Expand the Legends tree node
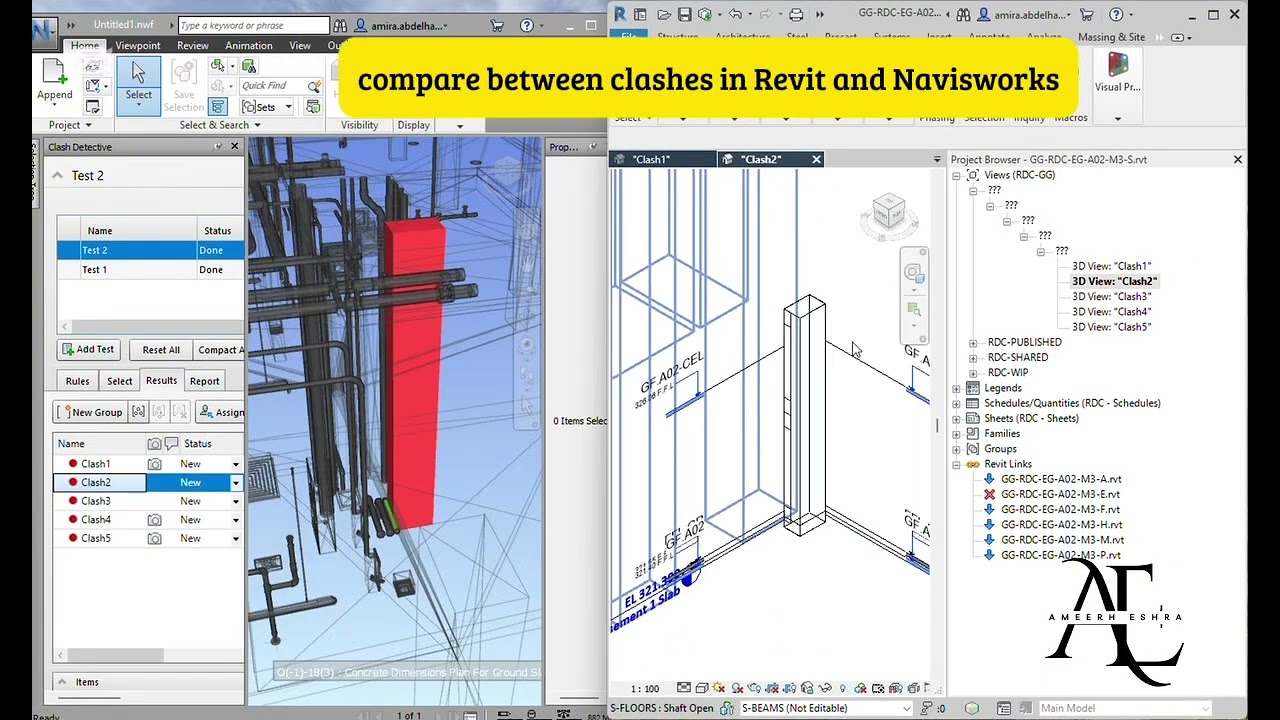 click(956, 388)
